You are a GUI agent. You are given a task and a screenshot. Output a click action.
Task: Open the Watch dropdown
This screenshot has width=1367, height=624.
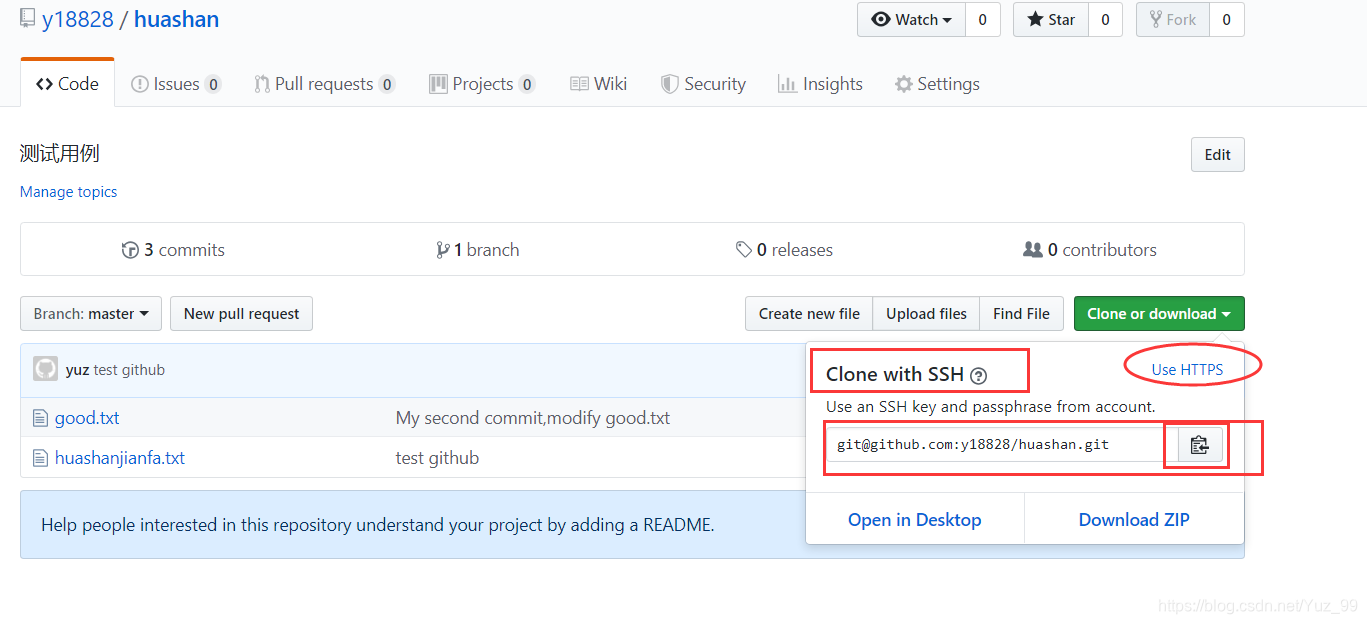[911, 20]
